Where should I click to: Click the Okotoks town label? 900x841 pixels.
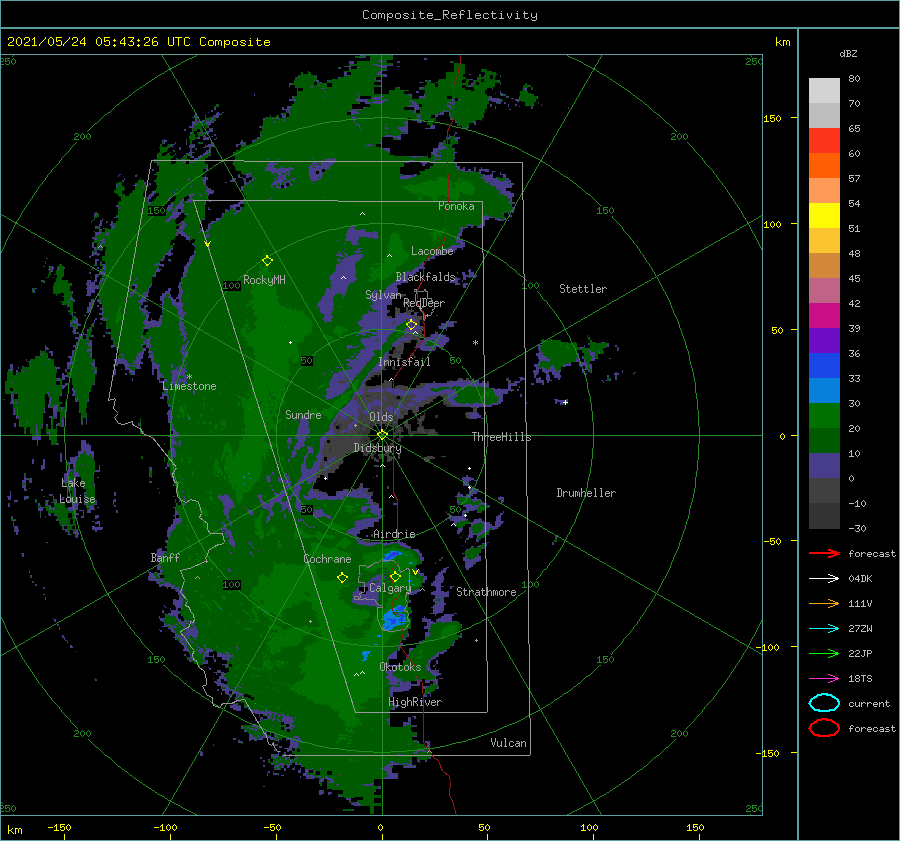400,667
